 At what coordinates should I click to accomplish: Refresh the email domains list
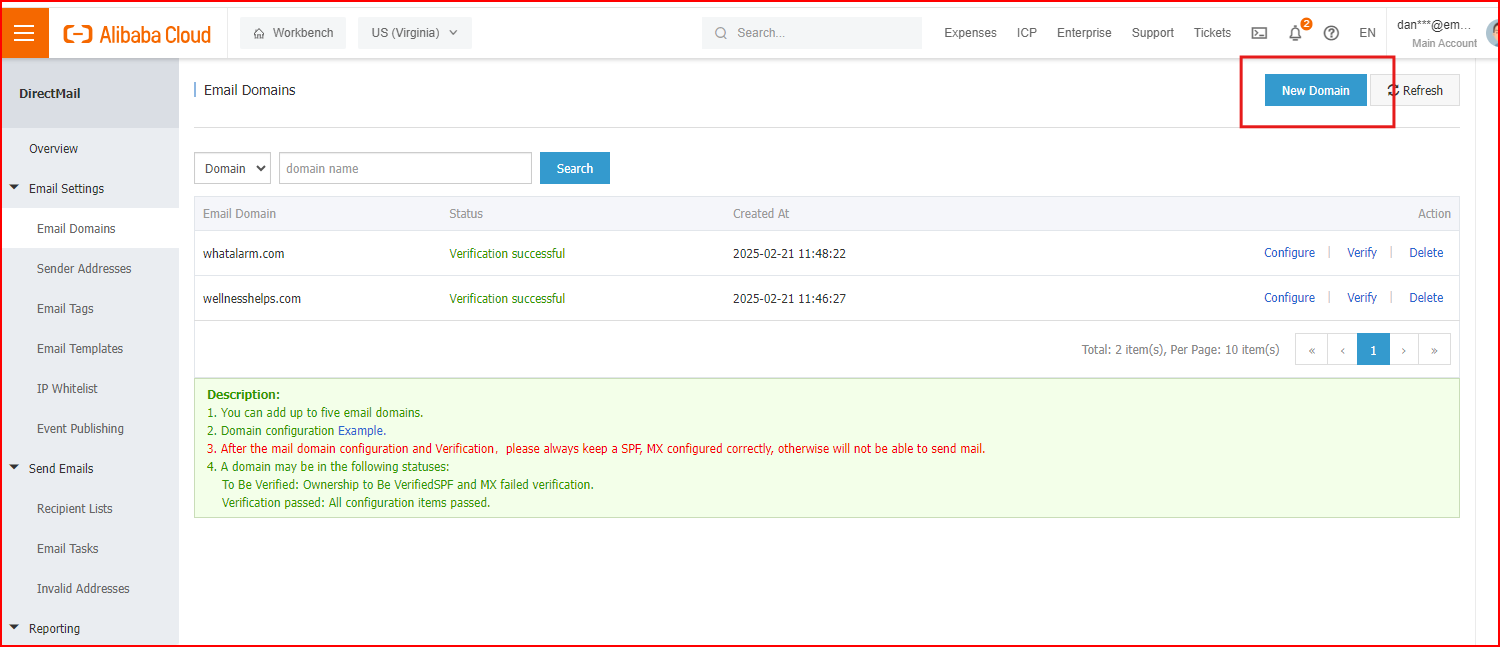pos(1415,90)
